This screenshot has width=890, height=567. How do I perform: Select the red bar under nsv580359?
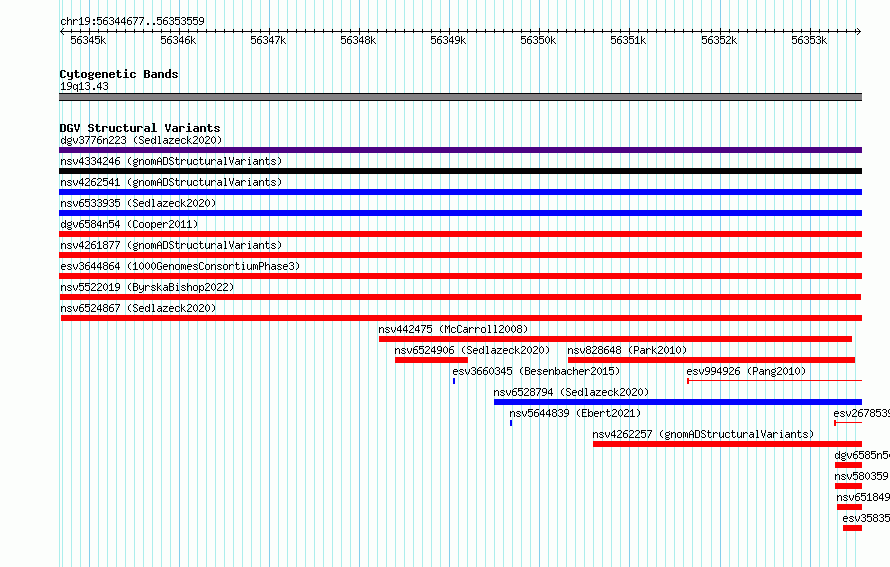[849, 486]
